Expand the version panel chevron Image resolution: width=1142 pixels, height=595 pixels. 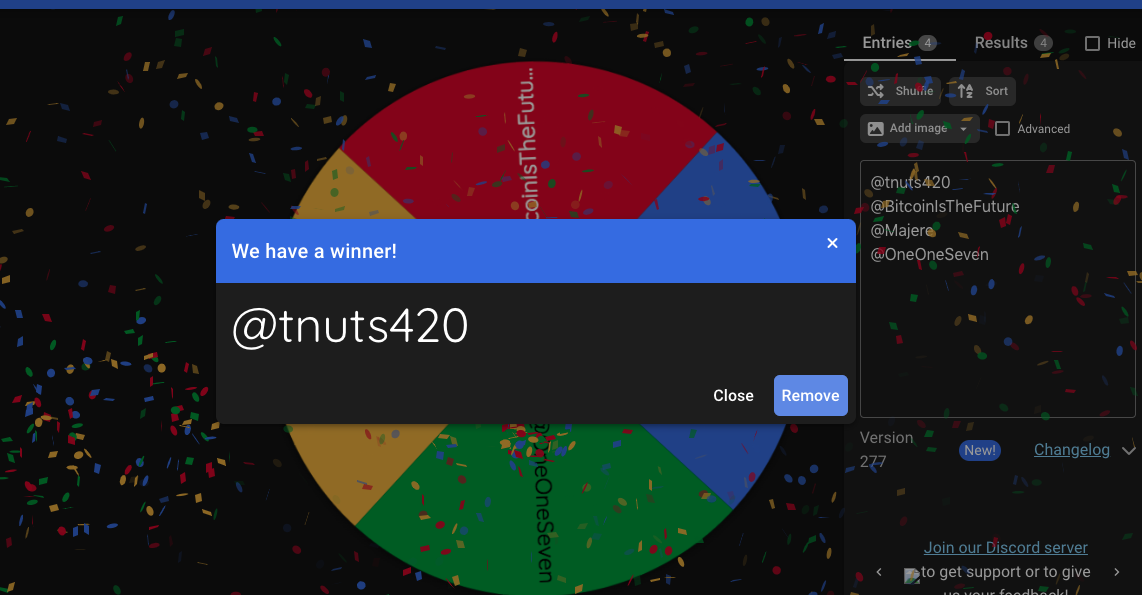[x=1129, y=450]
